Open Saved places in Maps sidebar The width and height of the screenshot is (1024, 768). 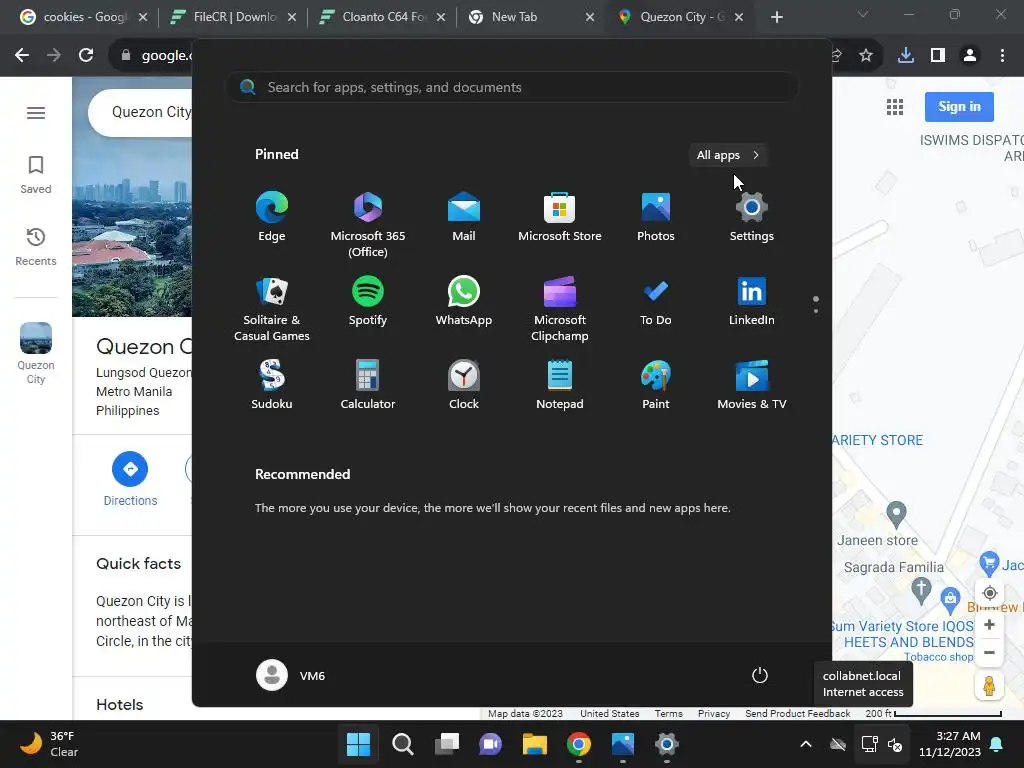[x=36, y=175]
